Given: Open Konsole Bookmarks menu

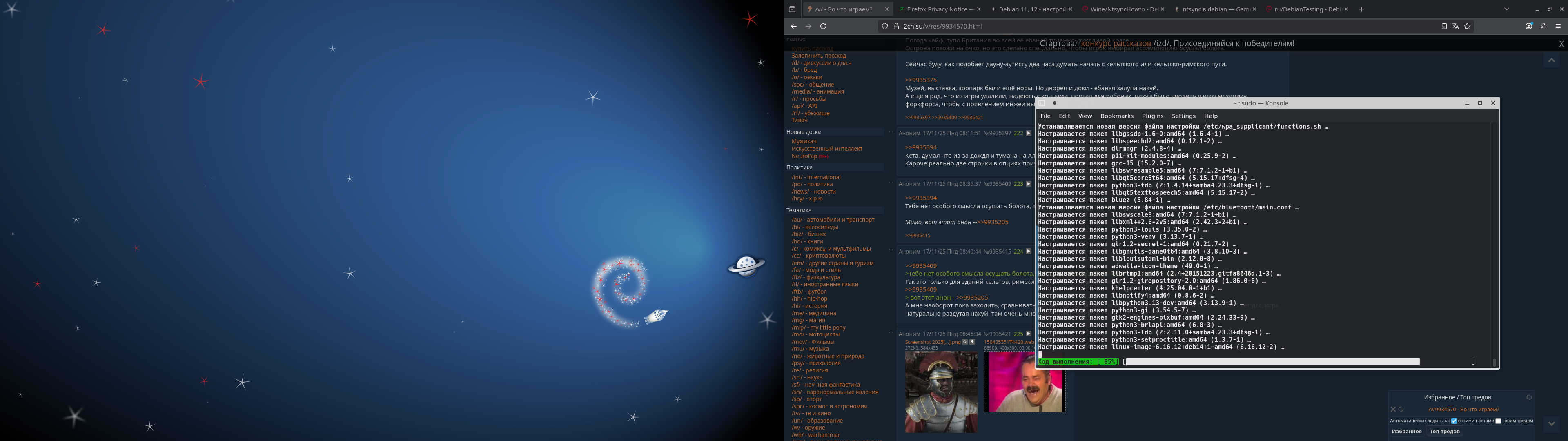Looking at the screenshot, I should 1116,116.
